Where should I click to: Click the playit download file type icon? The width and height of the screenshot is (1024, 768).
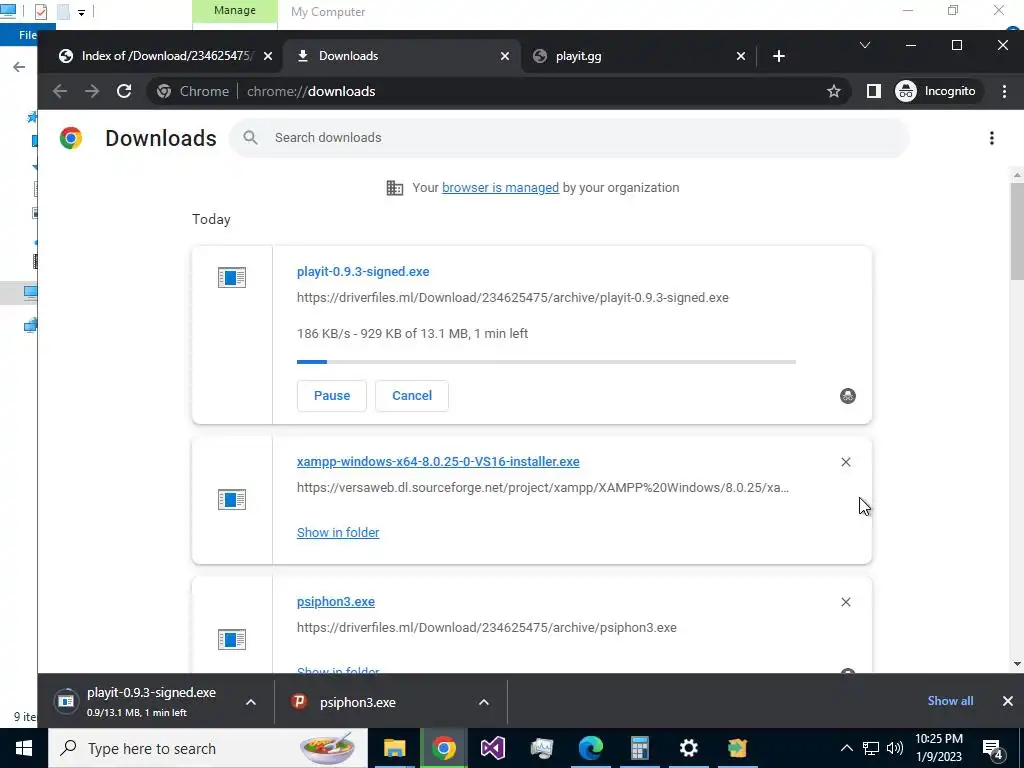coord(232,278)
